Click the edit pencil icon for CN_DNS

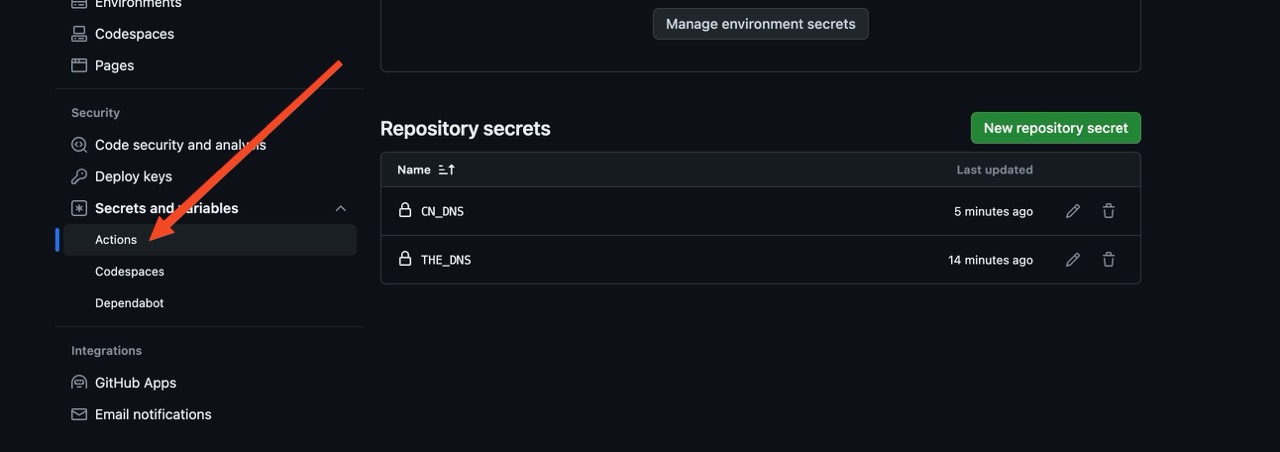[x=1073, y=211]
